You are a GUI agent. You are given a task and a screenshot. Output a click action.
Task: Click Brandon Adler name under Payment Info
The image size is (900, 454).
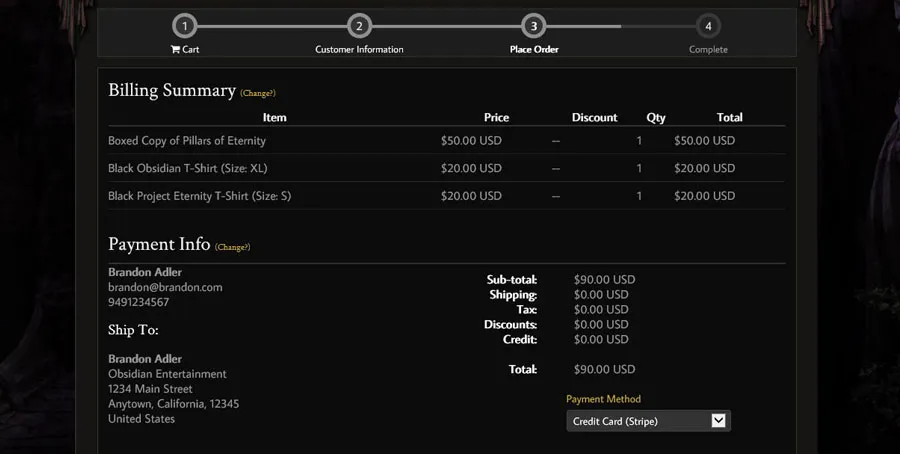point(145,272)
